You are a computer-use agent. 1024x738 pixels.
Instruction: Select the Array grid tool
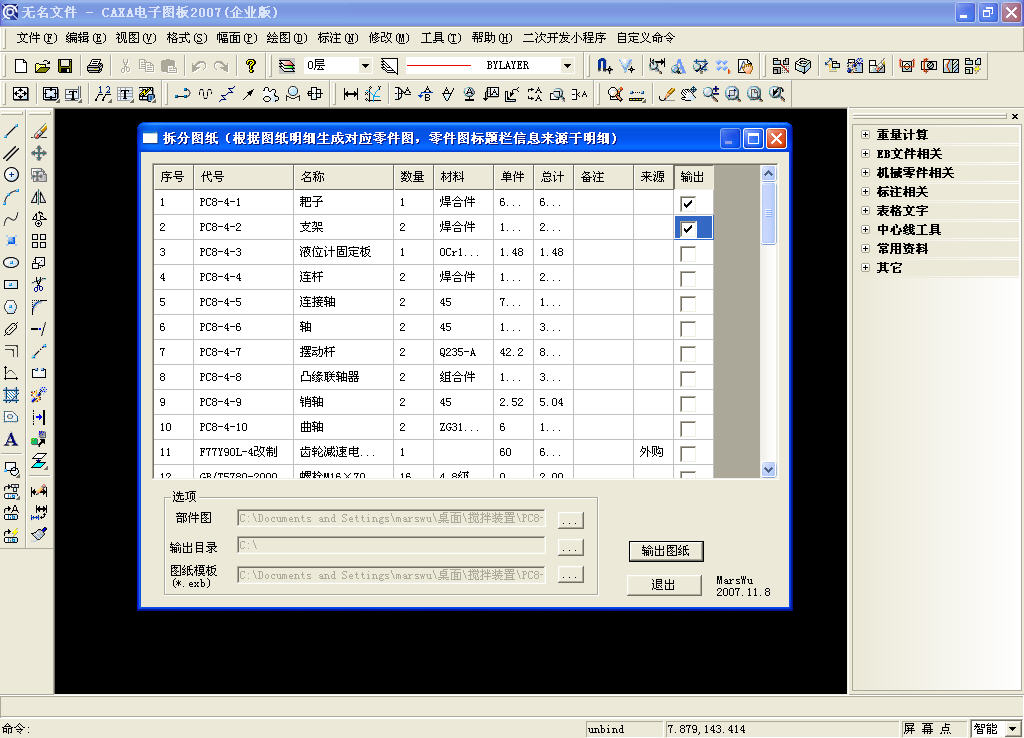coord(39,241)
